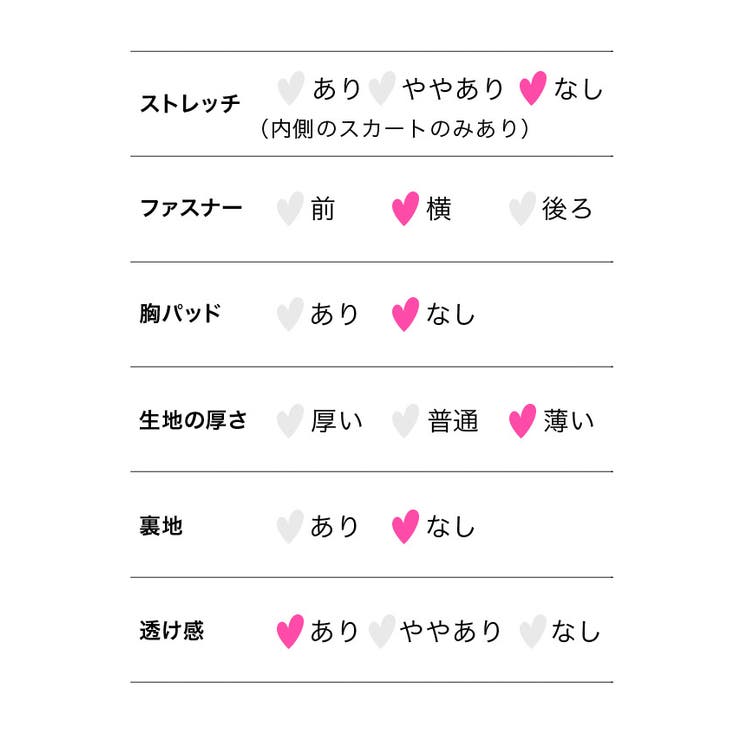Image resolution: width=740 pixels, height=740 pixels.
Task: Select the gray heart next to 普通
Action: pos(405,421)
